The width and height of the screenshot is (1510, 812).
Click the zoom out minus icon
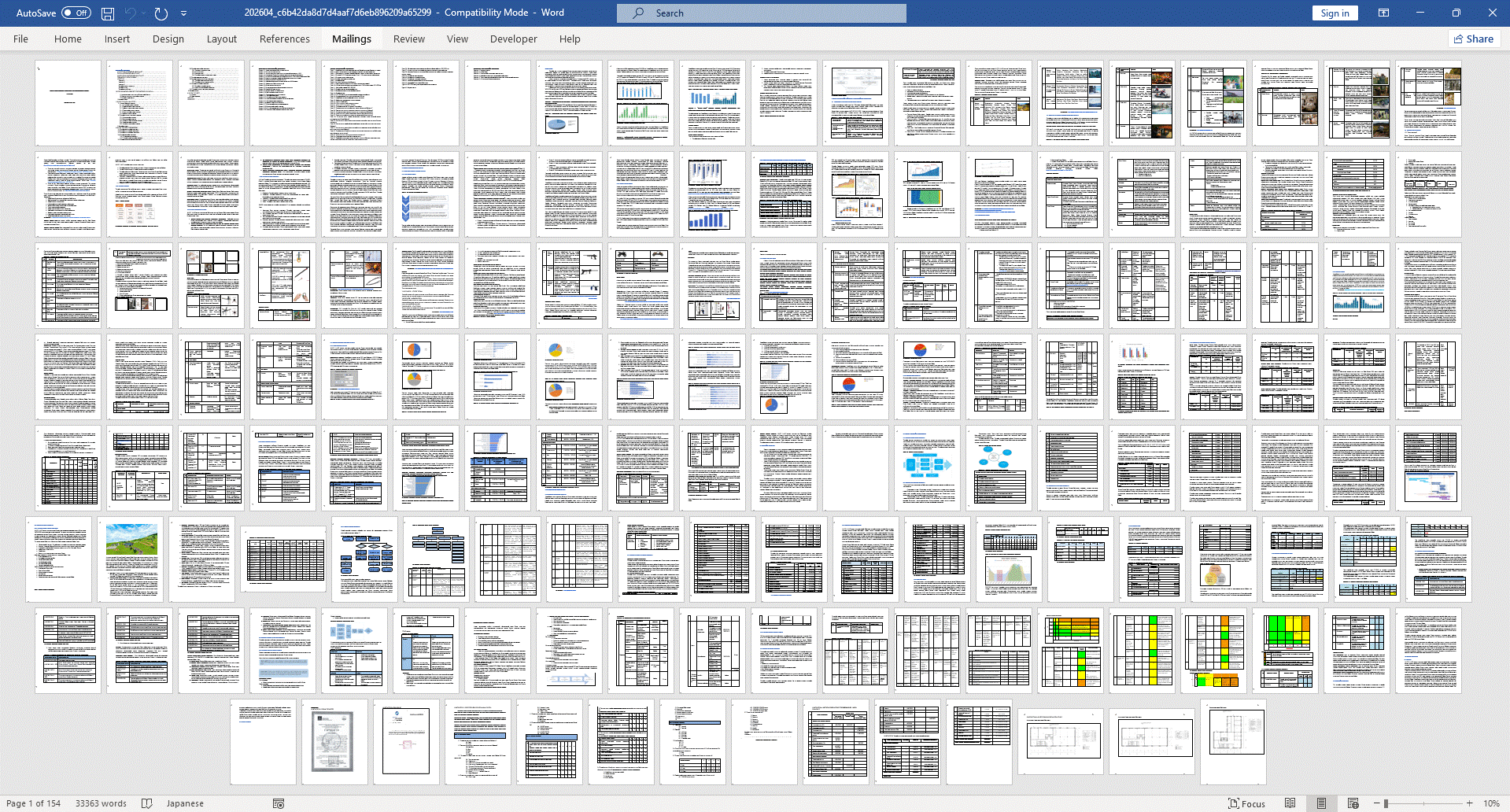pos(1376,803)
